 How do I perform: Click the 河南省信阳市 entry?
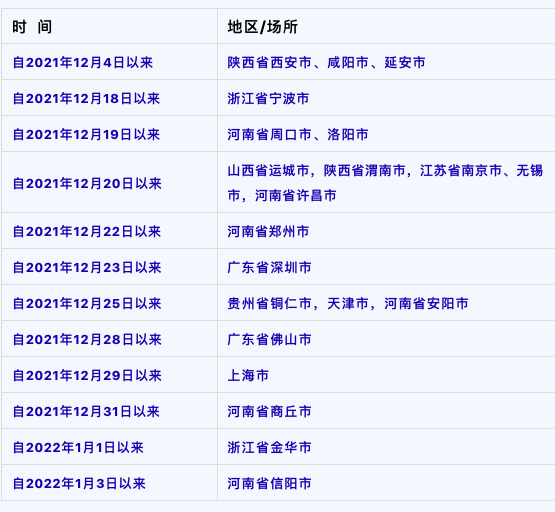coord(269,484)
